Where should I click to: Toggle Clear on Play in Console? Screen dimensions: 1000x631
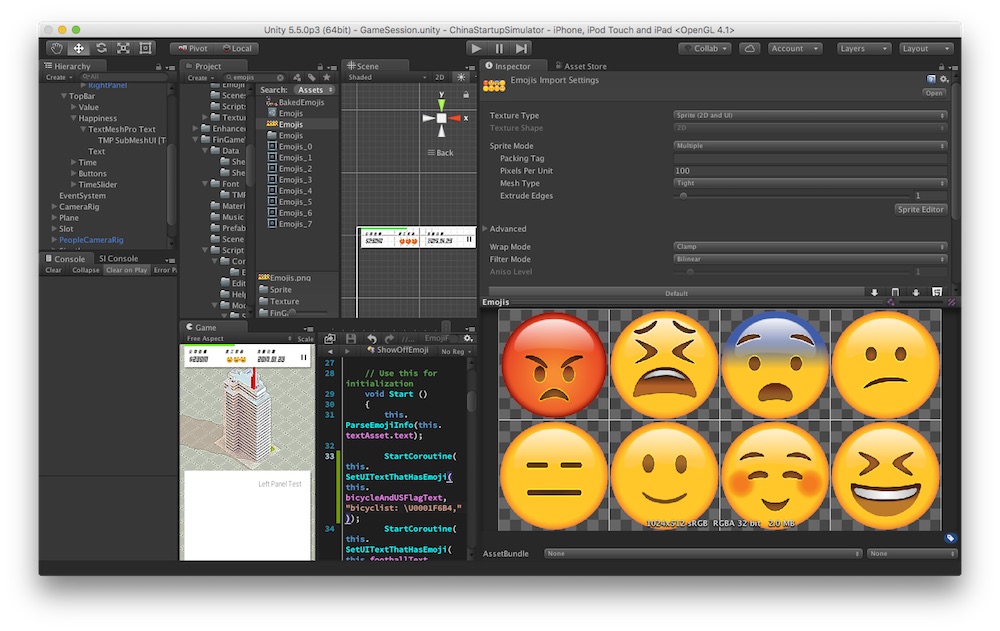[126, 270]
